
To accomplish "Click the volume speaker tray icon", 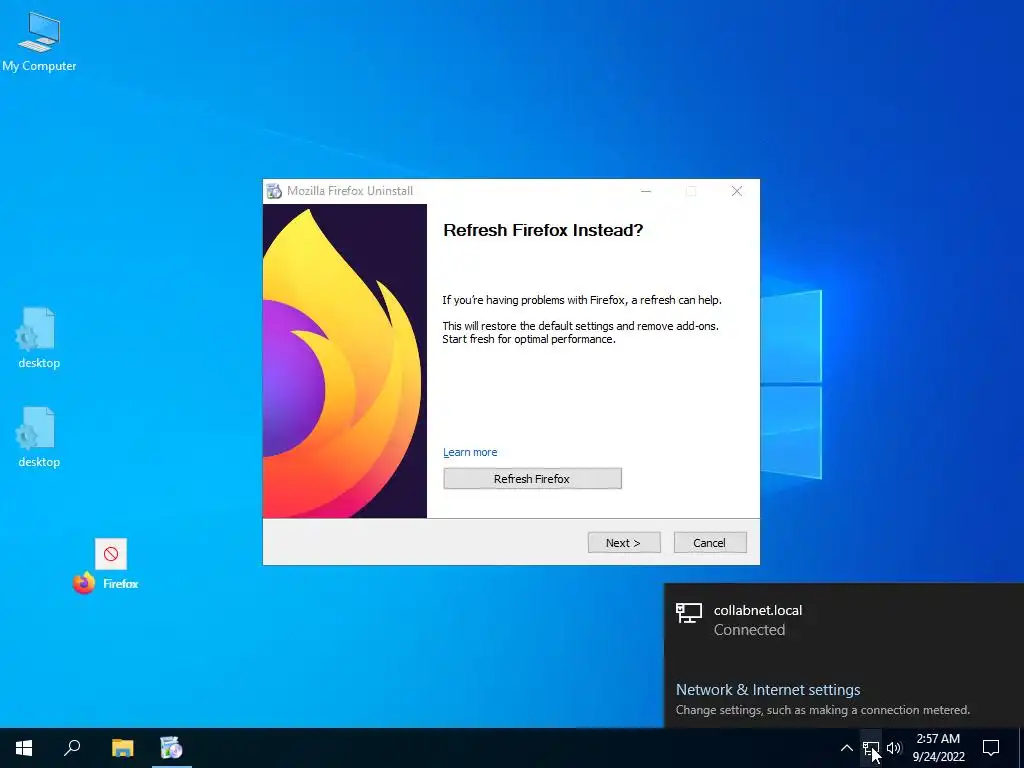I will tap(894, 748).
